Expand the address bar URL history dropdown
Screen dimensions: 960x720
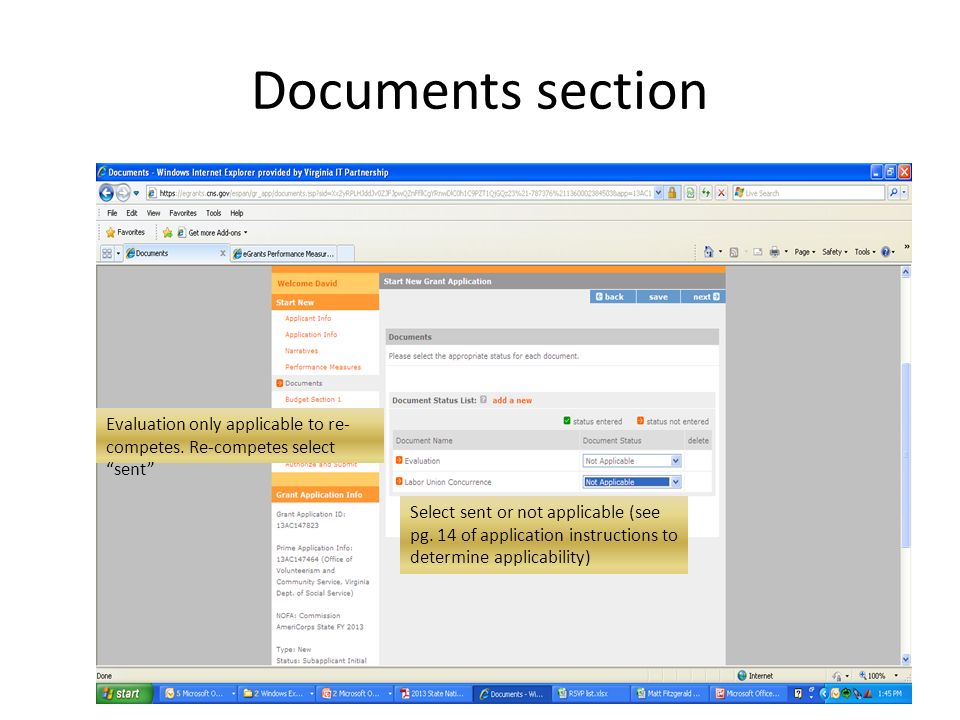[x=658, y=193]
